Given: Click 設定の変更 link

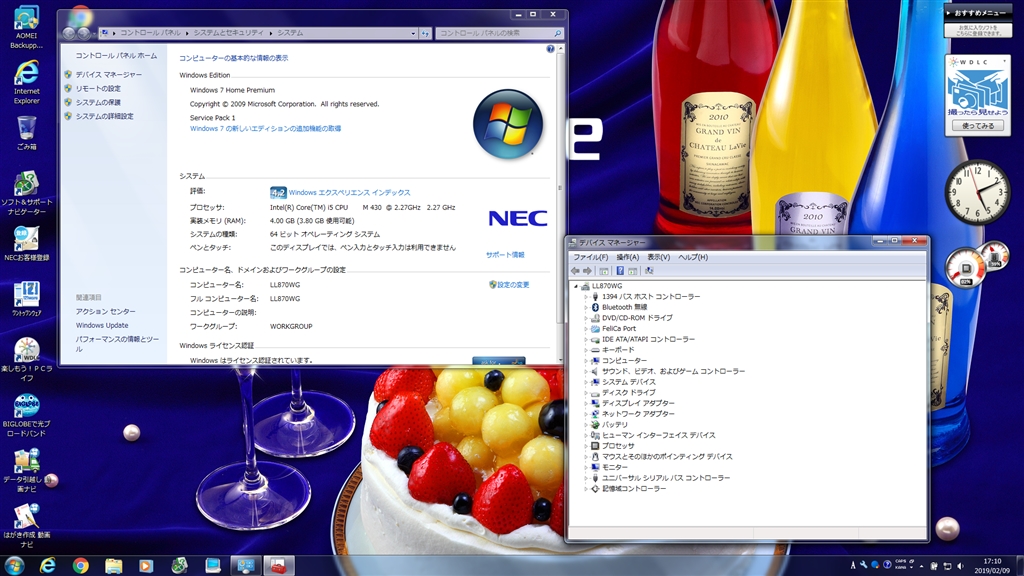Looking at the screenshot, I should pos(513,285).
